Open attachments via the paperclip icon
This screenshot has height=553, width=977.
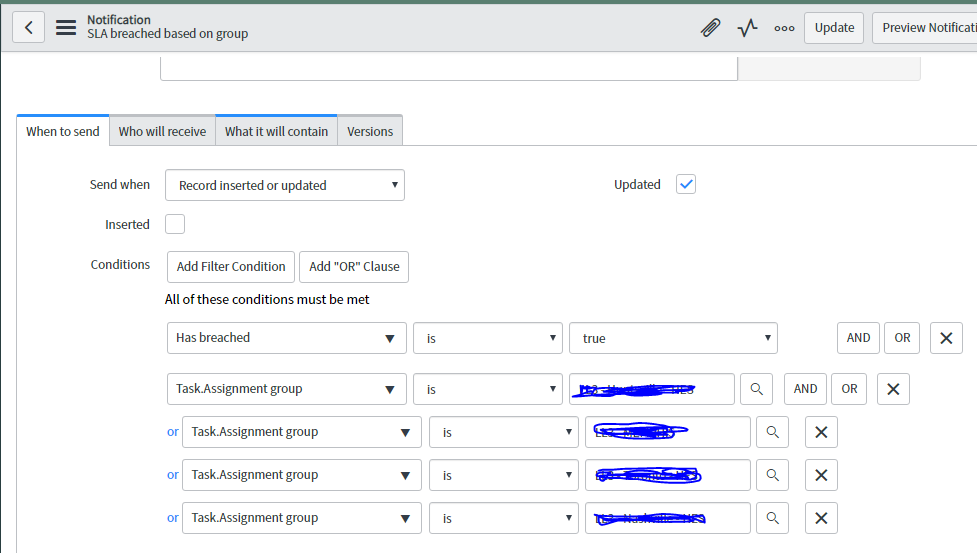710,28
